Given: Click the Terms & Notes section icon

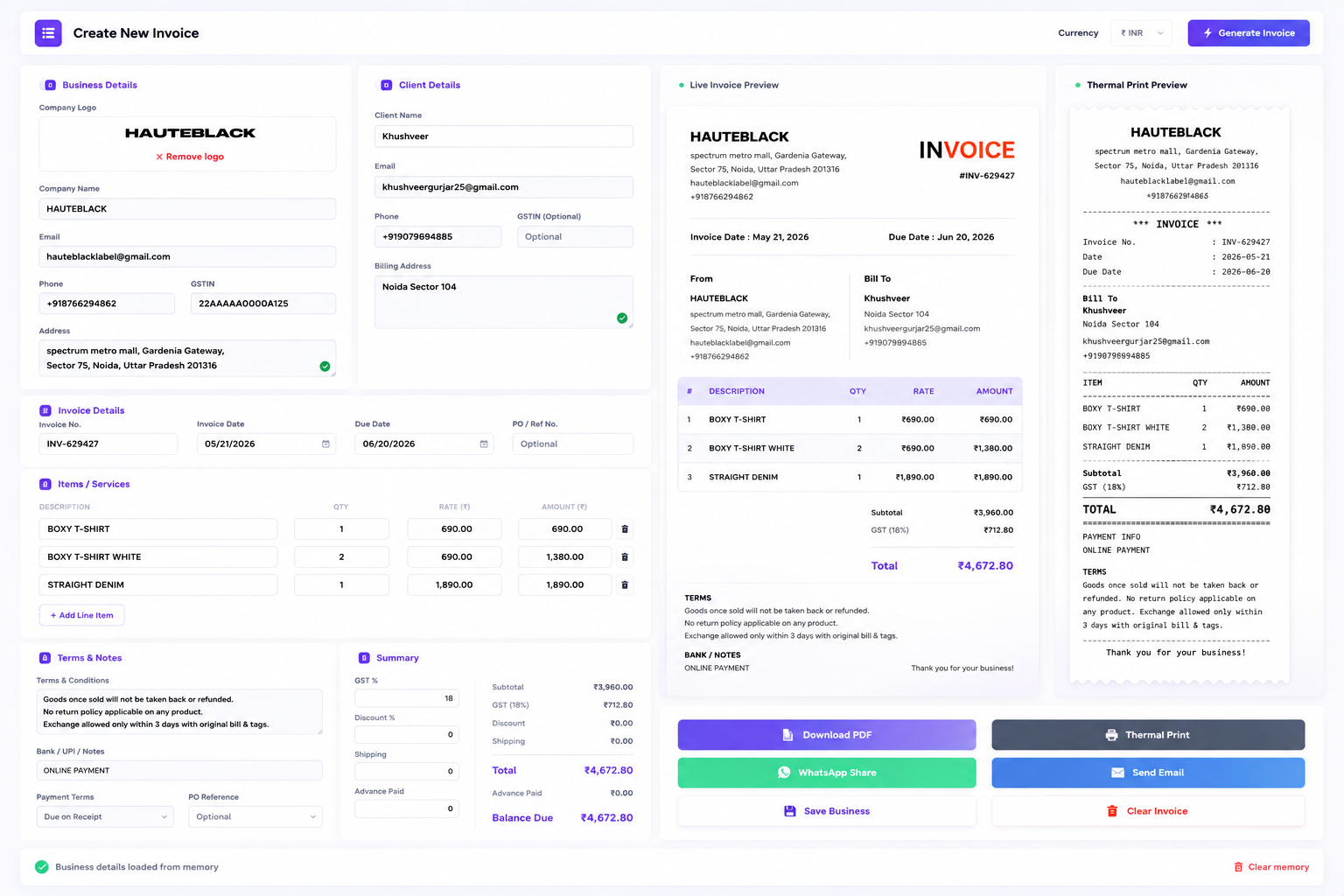Looking at the screenshot, I should 45,658.
